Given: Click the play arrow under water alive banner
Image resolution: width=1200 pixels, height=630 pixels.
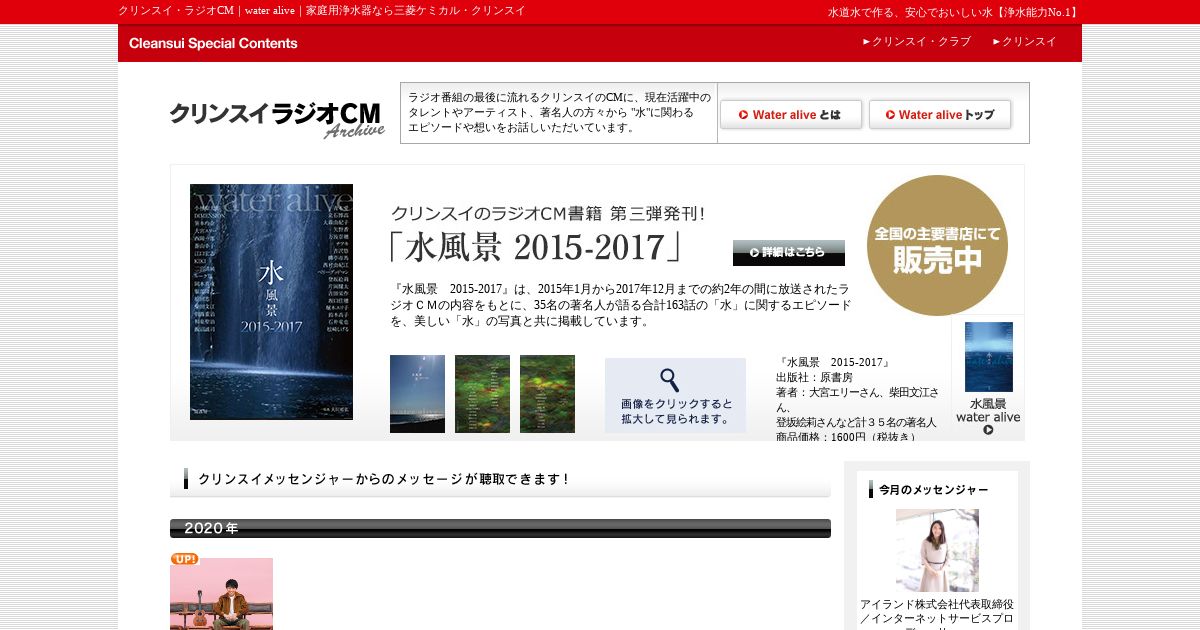Looking at the screenshot, I should pyautogui.click(x=988, y=430).
